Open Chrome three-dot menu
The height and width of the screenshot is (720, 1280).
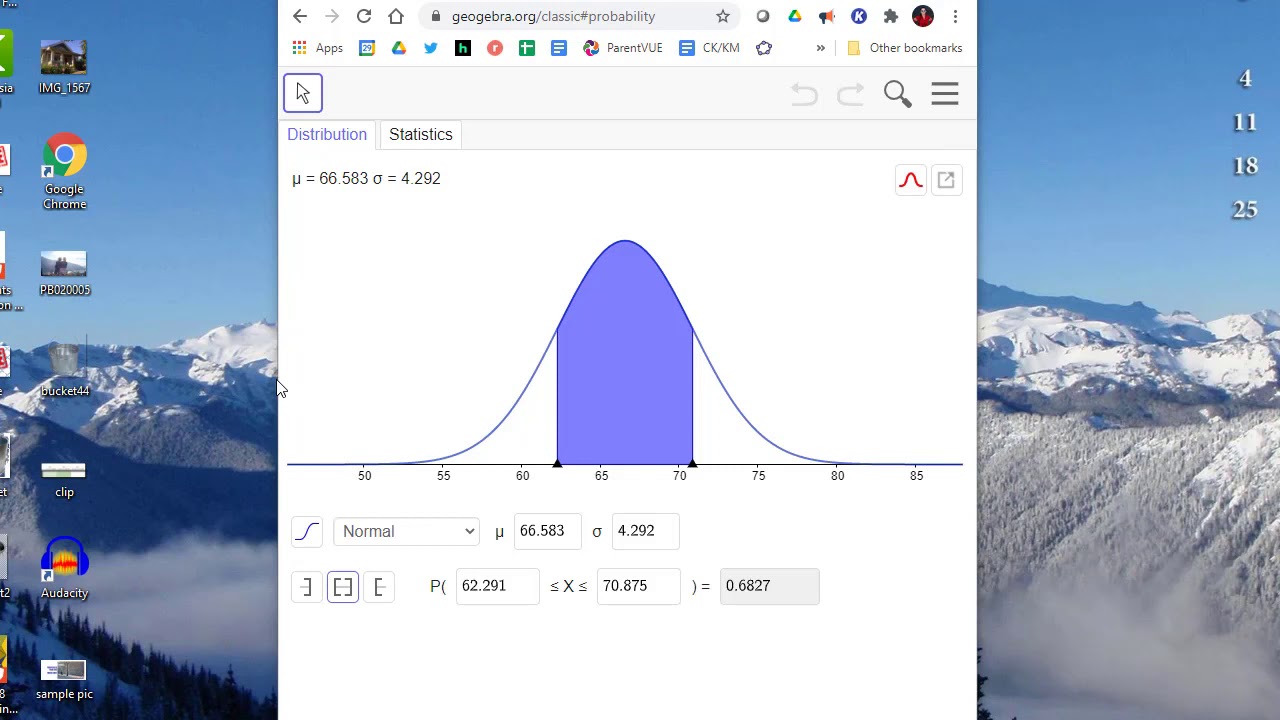pos(955,16)
